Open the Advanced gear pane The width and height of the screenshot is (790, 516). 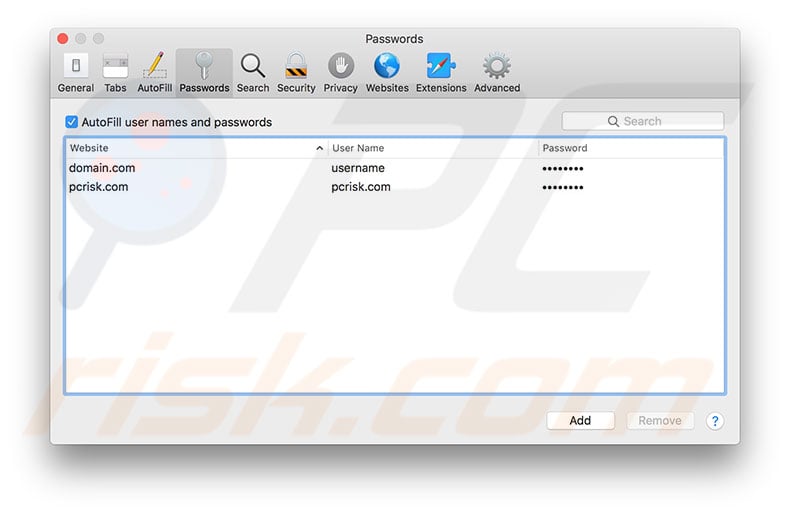[x=497, y=73]
